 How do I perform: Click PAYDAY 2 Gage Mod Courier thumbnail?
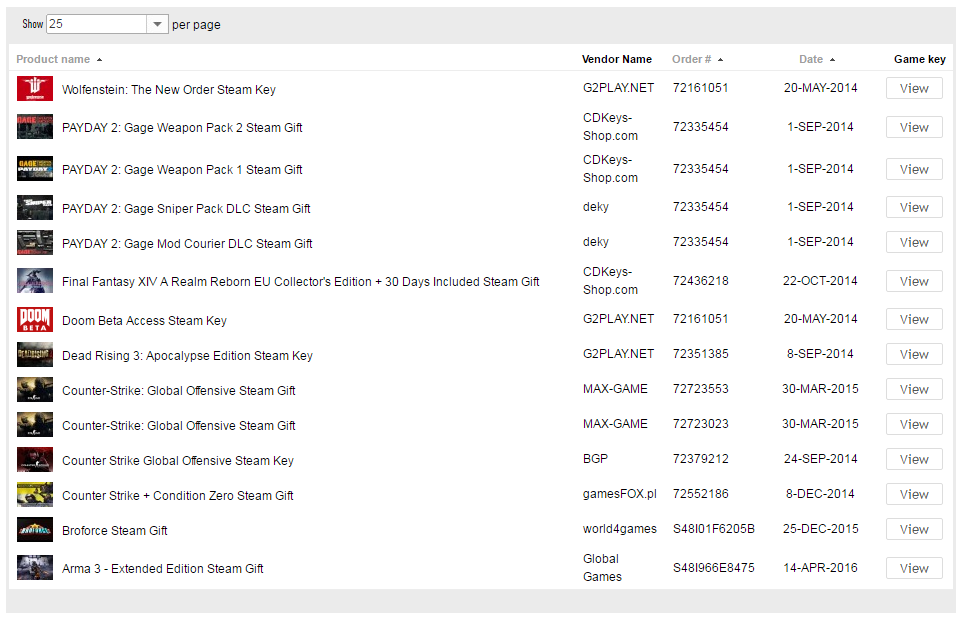tap(34, 243)
